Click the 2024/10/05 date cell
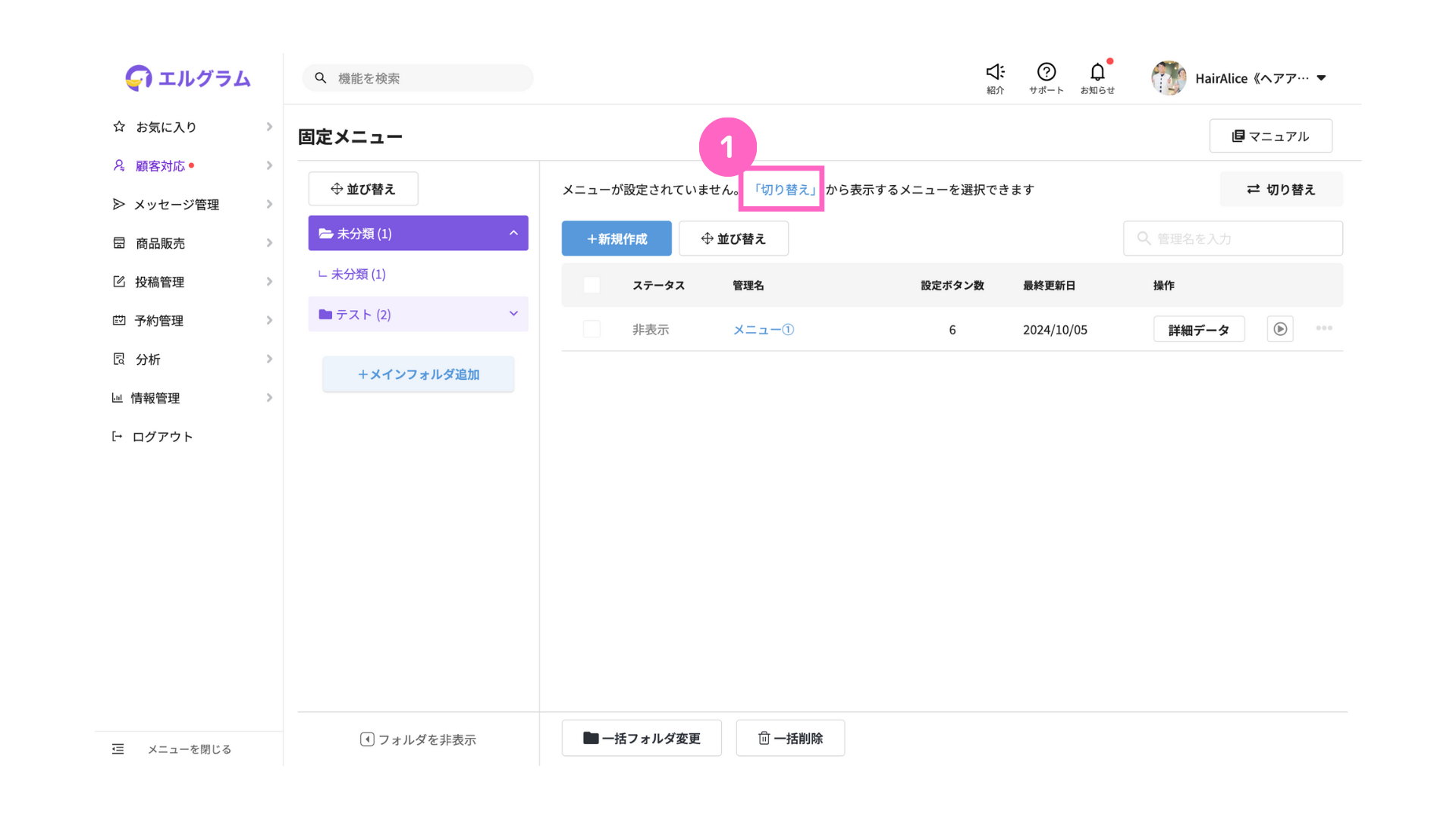1456x819 pixels. coord(1055,329)
